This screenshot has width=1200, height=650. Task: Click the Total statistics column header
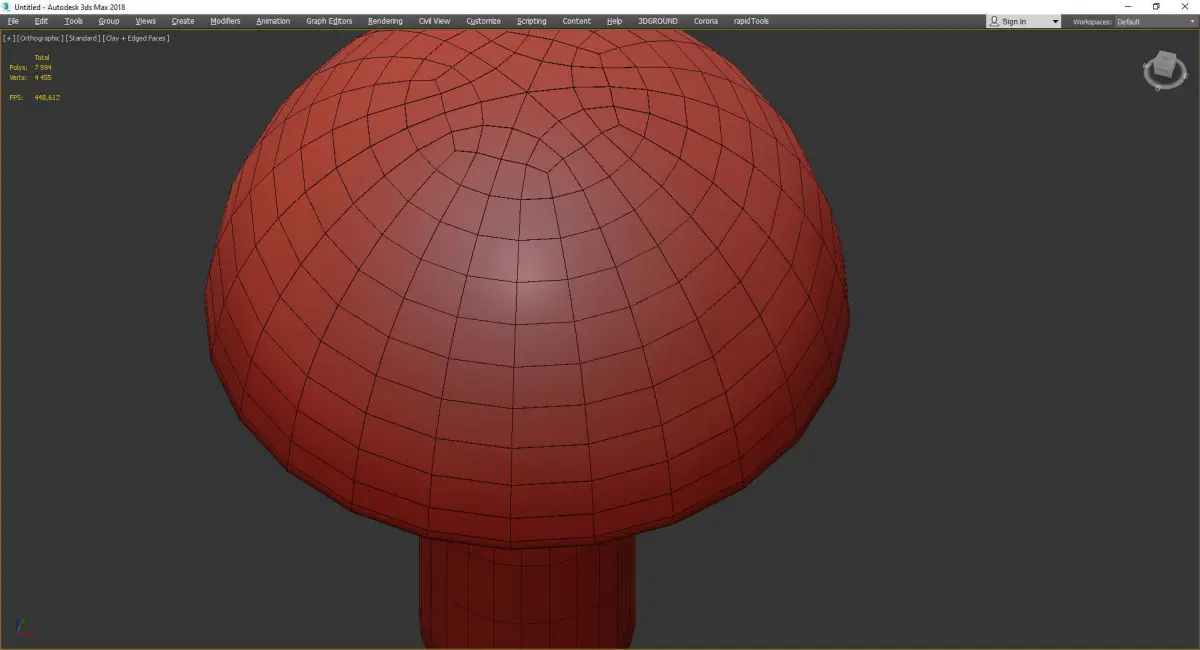(x=42, y=57)
